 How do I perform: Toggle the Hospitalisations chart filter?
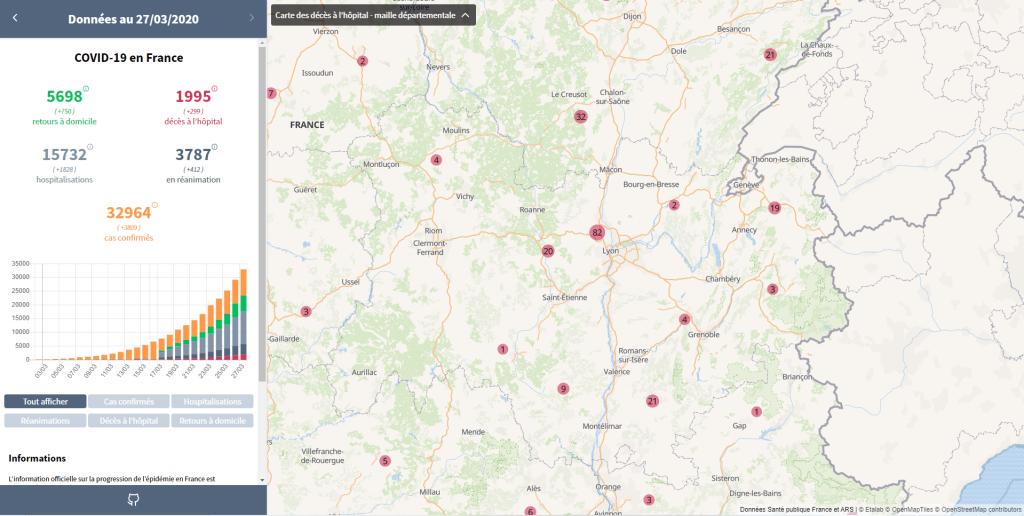coord(212,401)
